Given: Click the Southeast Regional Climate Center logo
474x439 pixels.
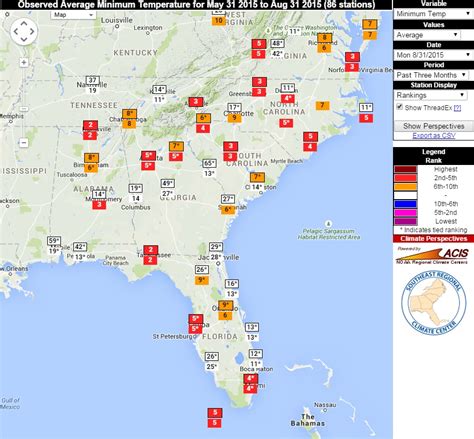Looking at the screenshot, I should point(433,303).
